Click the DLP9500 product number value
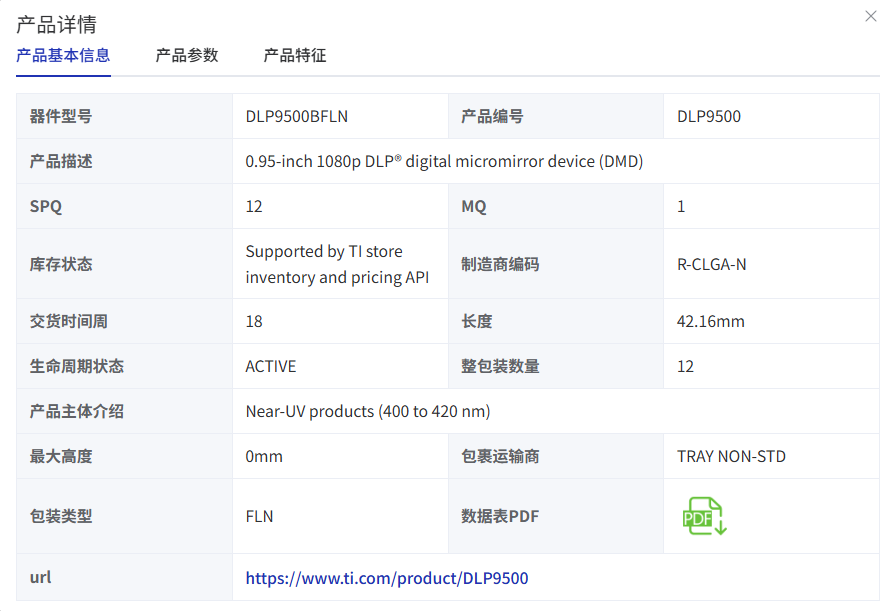This screenshot has width=892, height=611. pos(709,117)
